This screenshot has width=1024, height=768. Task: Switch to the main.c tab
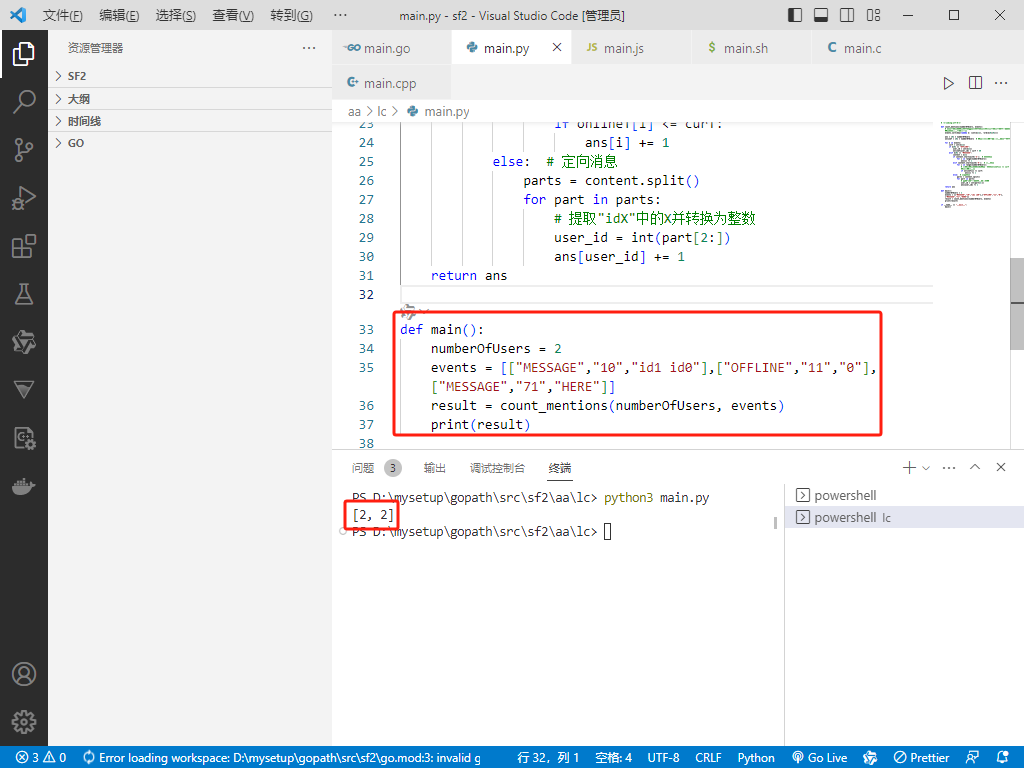[x=871, y=48]
